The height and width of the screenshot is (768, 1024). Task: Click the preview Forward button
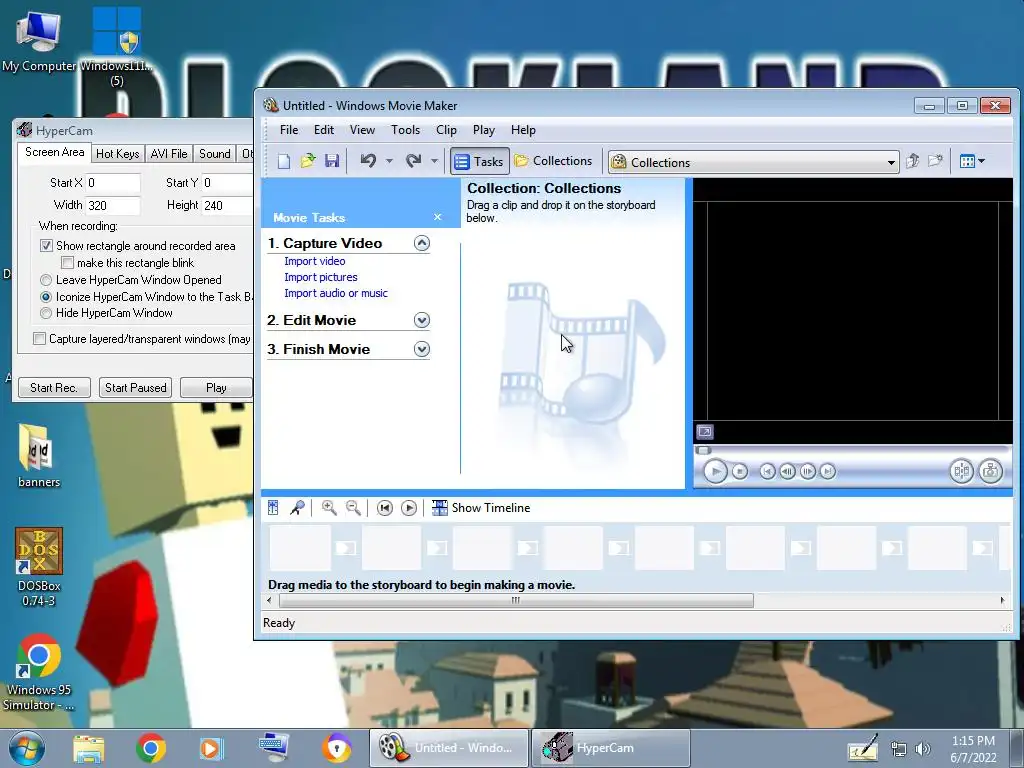click(x=827, y=472)
